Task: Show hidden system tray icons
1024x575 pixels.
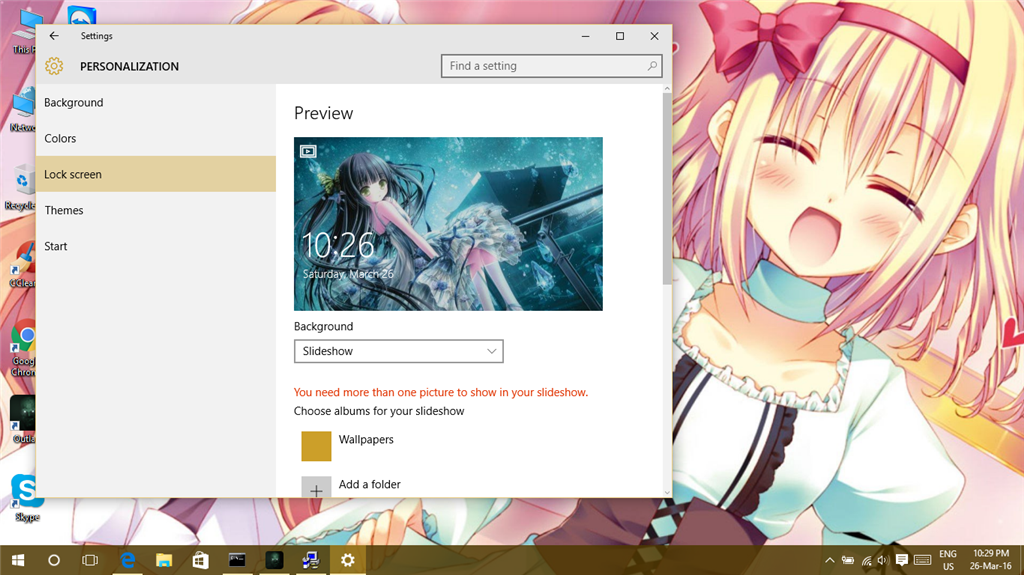Action: click(x=829, y=560)
